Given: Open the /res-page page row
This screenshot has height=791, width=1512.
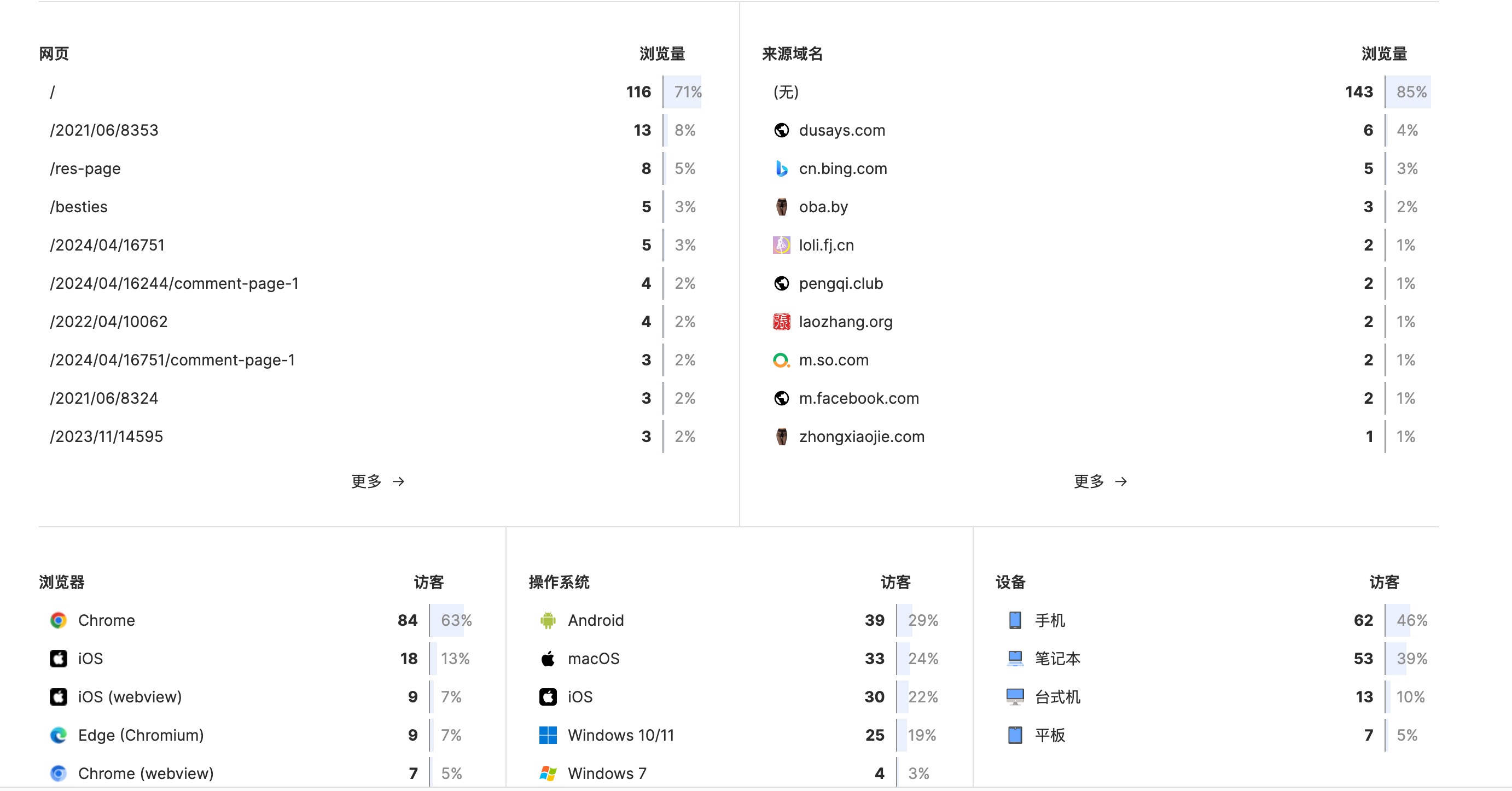Looking at the screenshot, I should (x=86, y=168).
